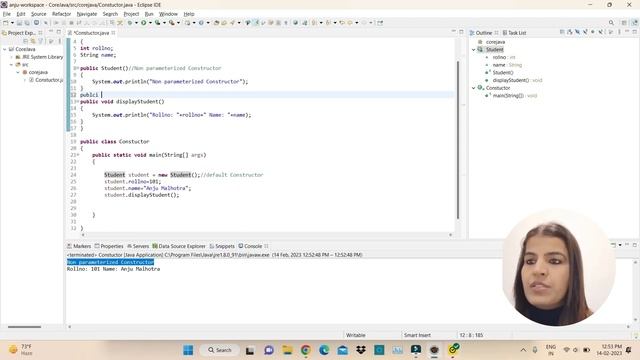Switch to the Markers tab
The image size is (640, 360).
(79, 246)
